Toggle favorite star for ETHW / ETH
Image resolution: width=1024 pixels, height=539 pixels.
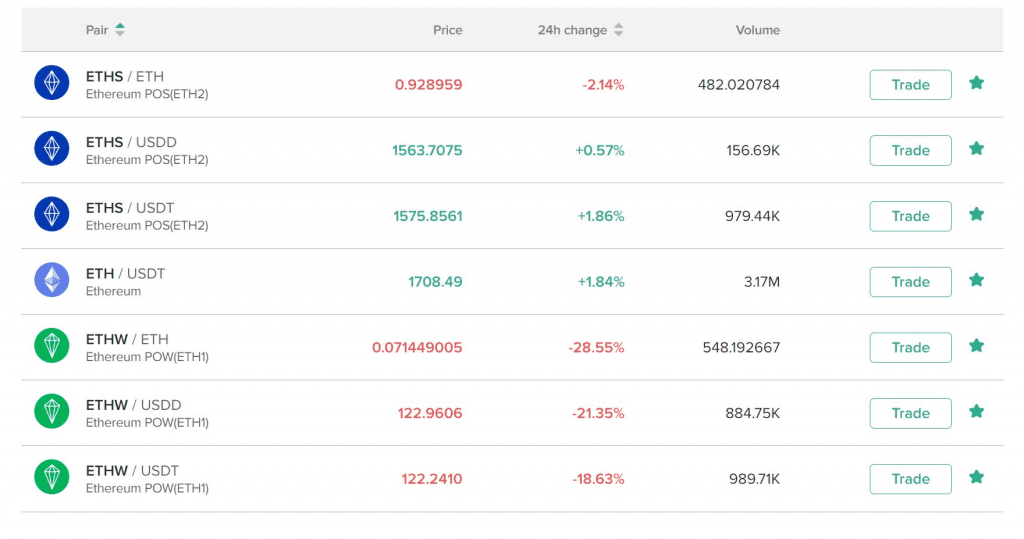pyautogui.click(x=976, y=346)
